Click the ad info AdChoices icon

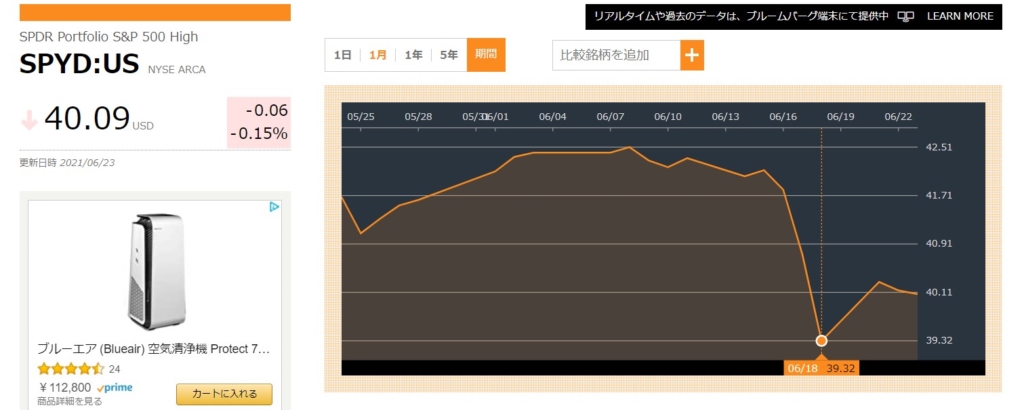pos(274,207)
